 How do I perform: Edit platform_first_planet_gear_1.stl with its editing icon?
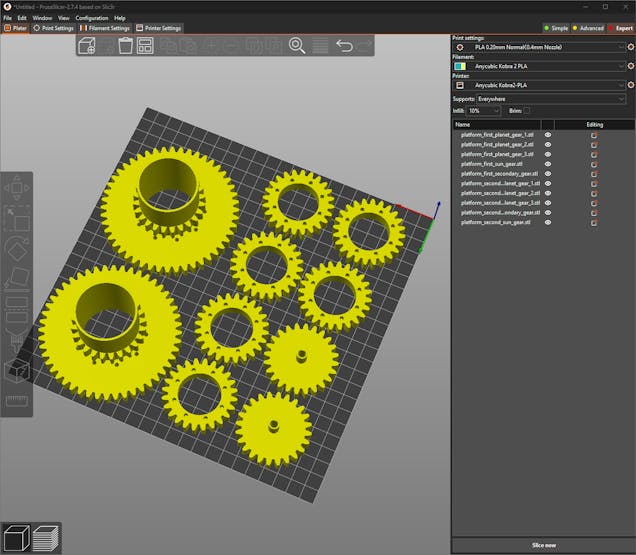[x=594, y=134]
